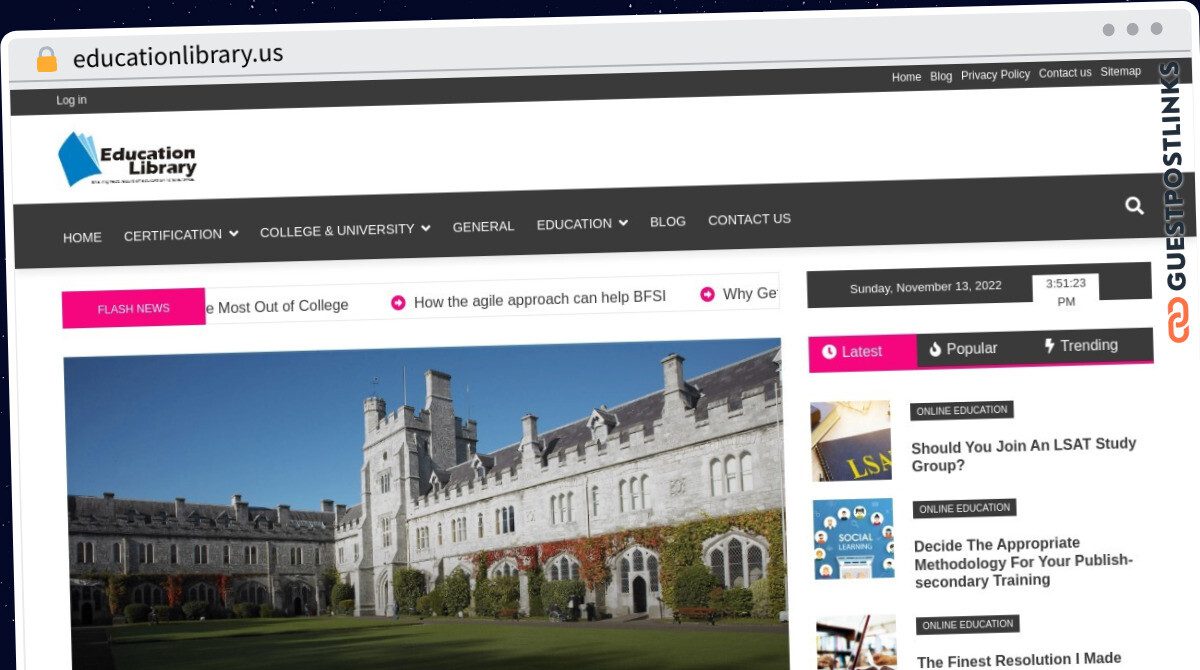Screen dimensions: 1200x670
Task: Open the HOME navigation item
Action: (x=82, y=237)
